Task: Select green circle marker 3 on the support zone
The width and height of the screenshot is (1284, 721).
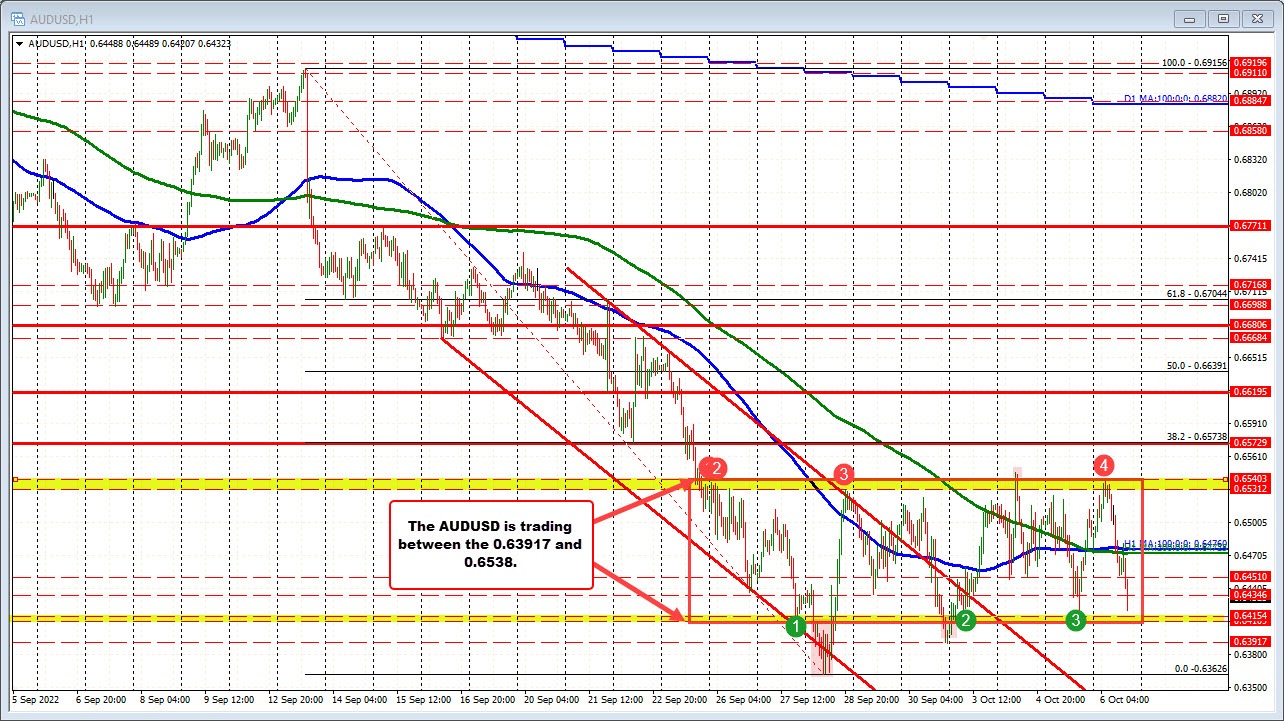Action: tap(1076, 621)
